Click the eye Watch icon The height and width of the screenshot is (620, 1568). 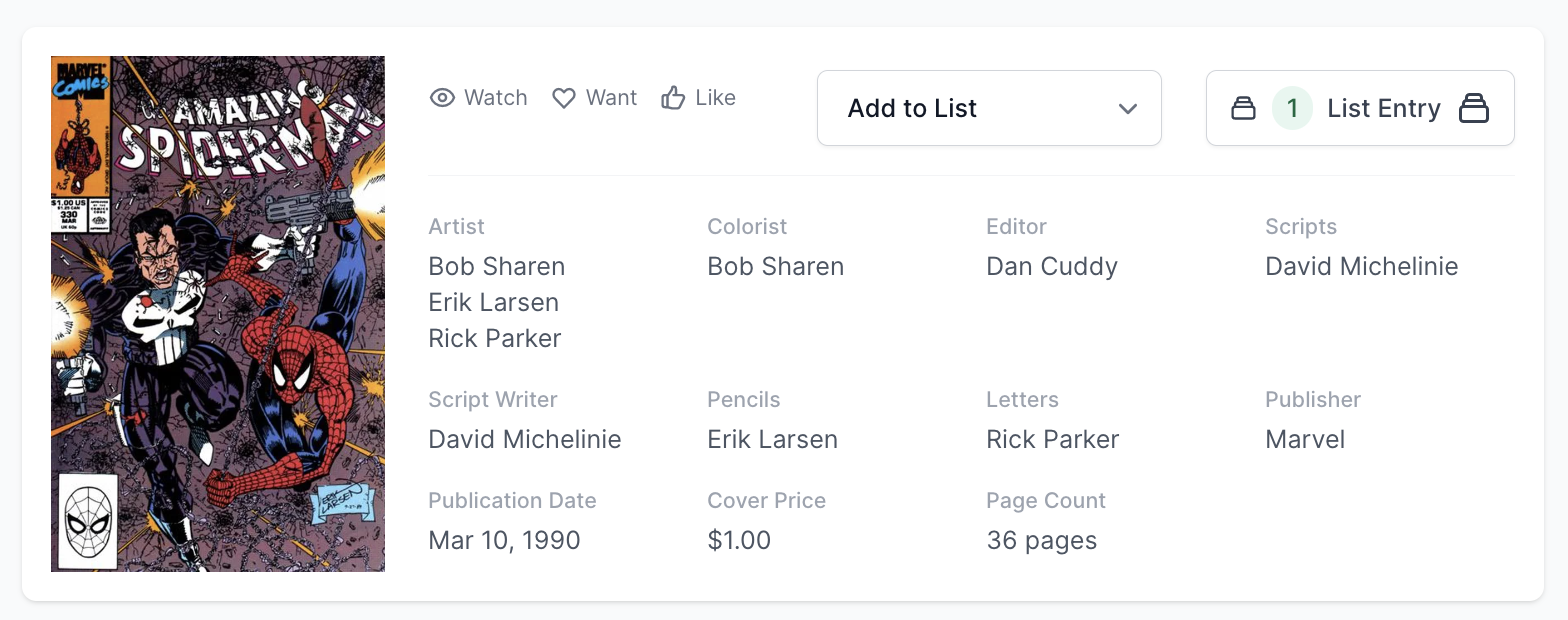tap(442, 98)
